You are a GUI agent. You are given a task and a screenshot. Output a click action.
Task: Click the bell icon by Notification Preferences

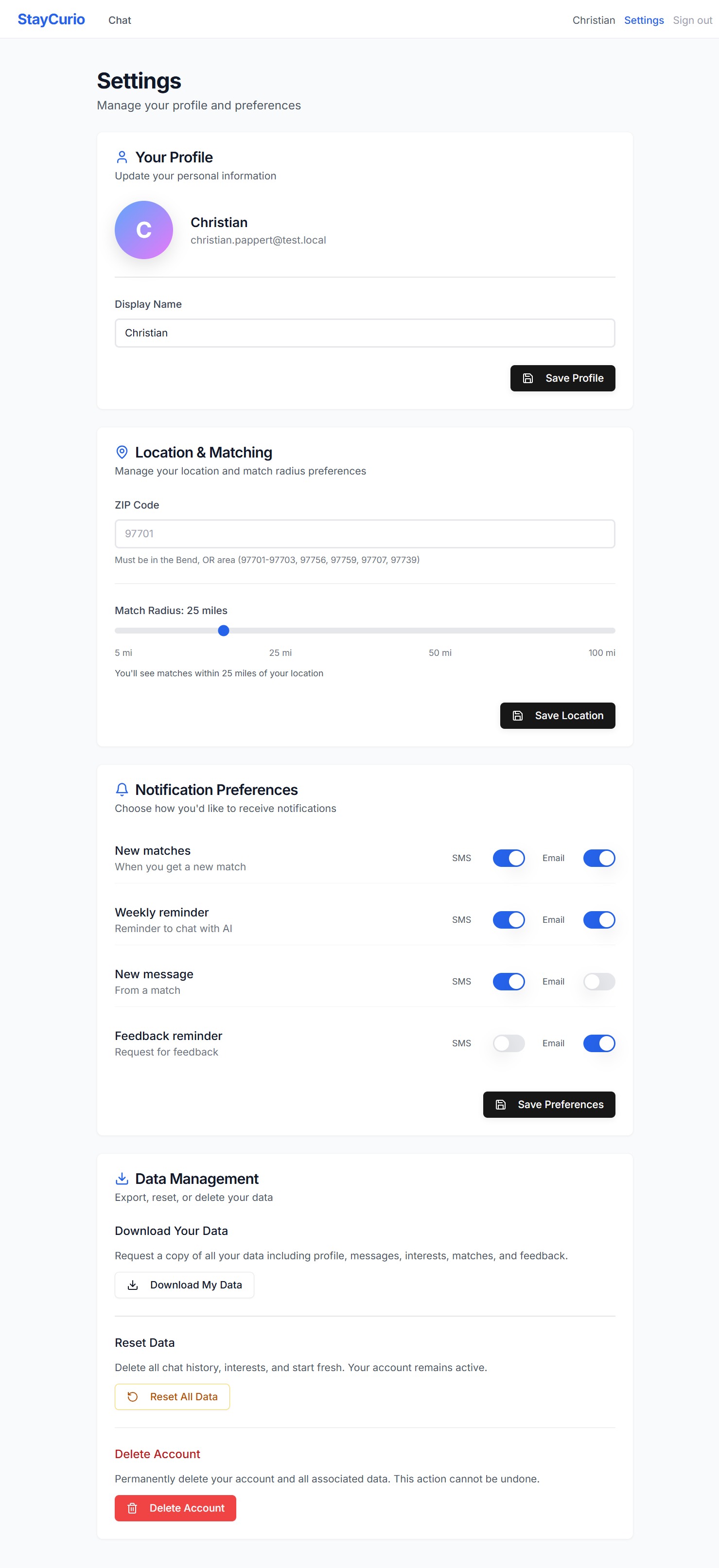click(x=122, y=789)
